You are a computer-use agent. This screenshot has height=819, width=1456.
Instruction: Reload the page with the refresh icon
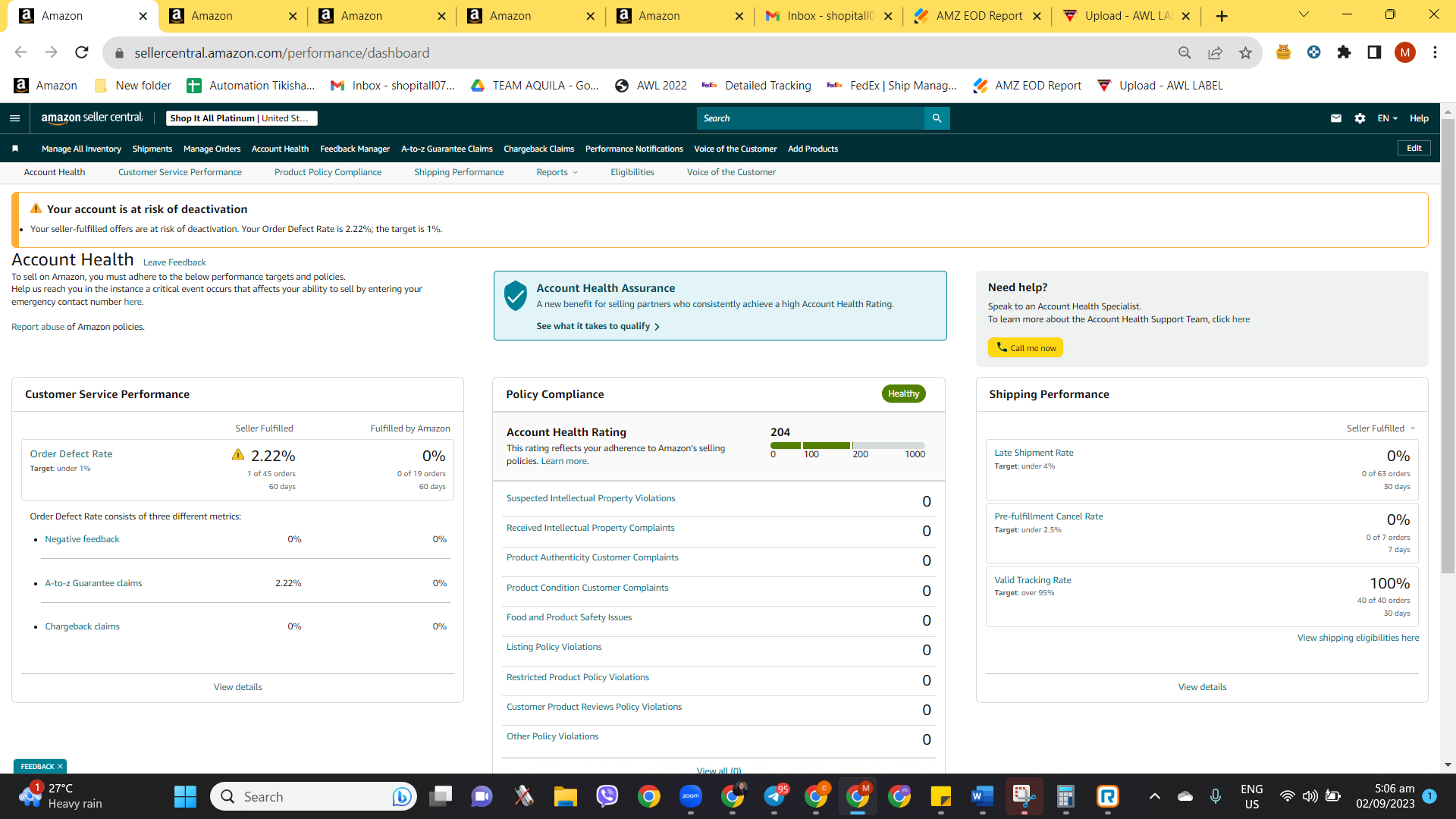(x=82, y=52)
